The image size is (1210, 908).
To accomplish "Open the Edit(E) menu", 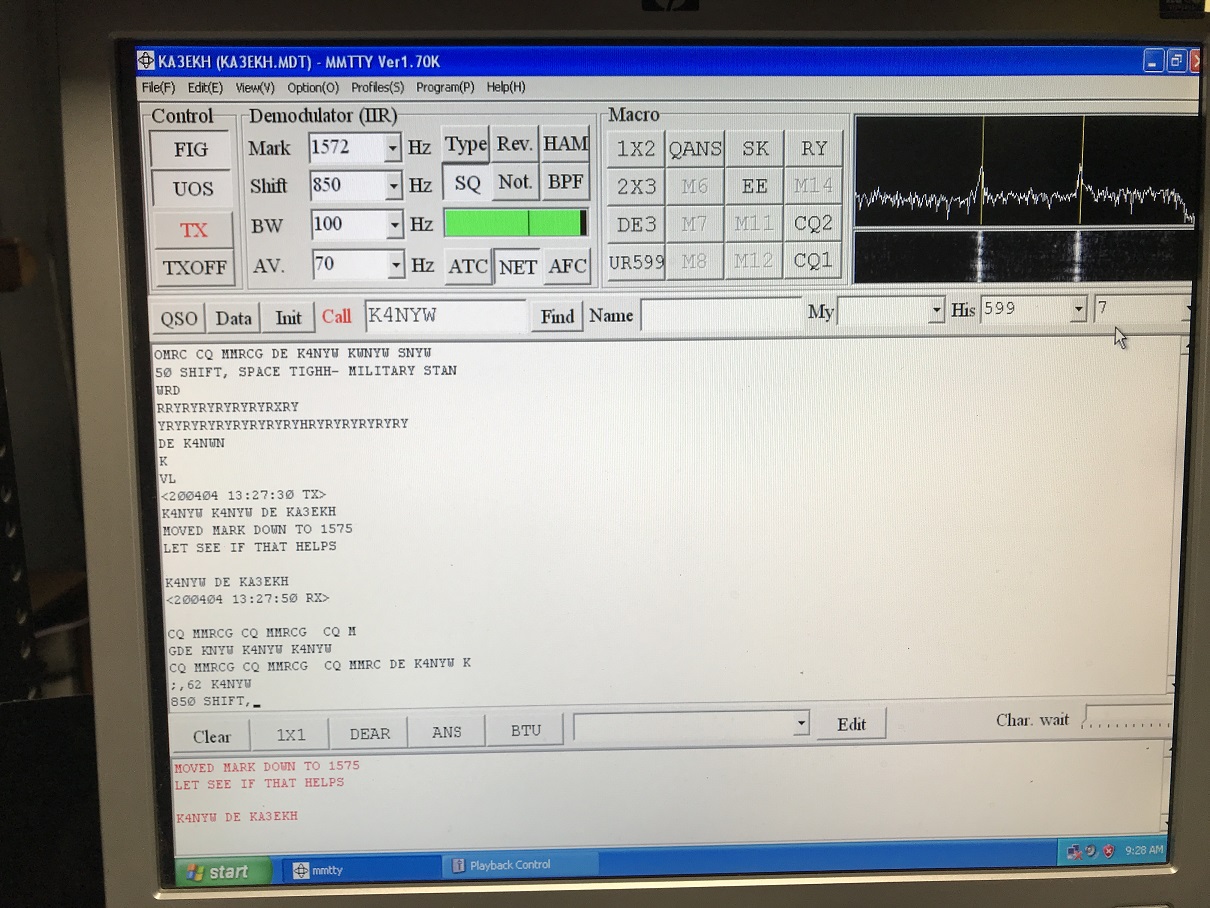I will point(205,88).
